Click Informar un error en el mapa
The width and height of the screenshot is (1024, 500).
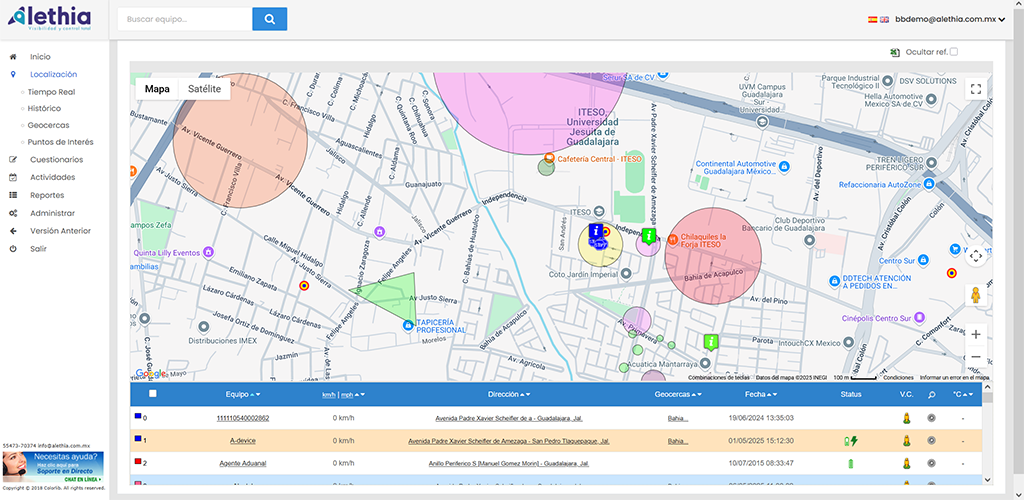coord(954,378)
